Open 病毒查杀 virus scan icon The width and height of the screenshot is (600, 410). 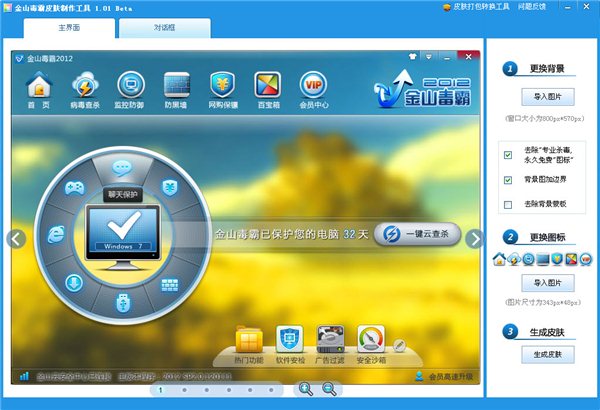coord(85,86)
